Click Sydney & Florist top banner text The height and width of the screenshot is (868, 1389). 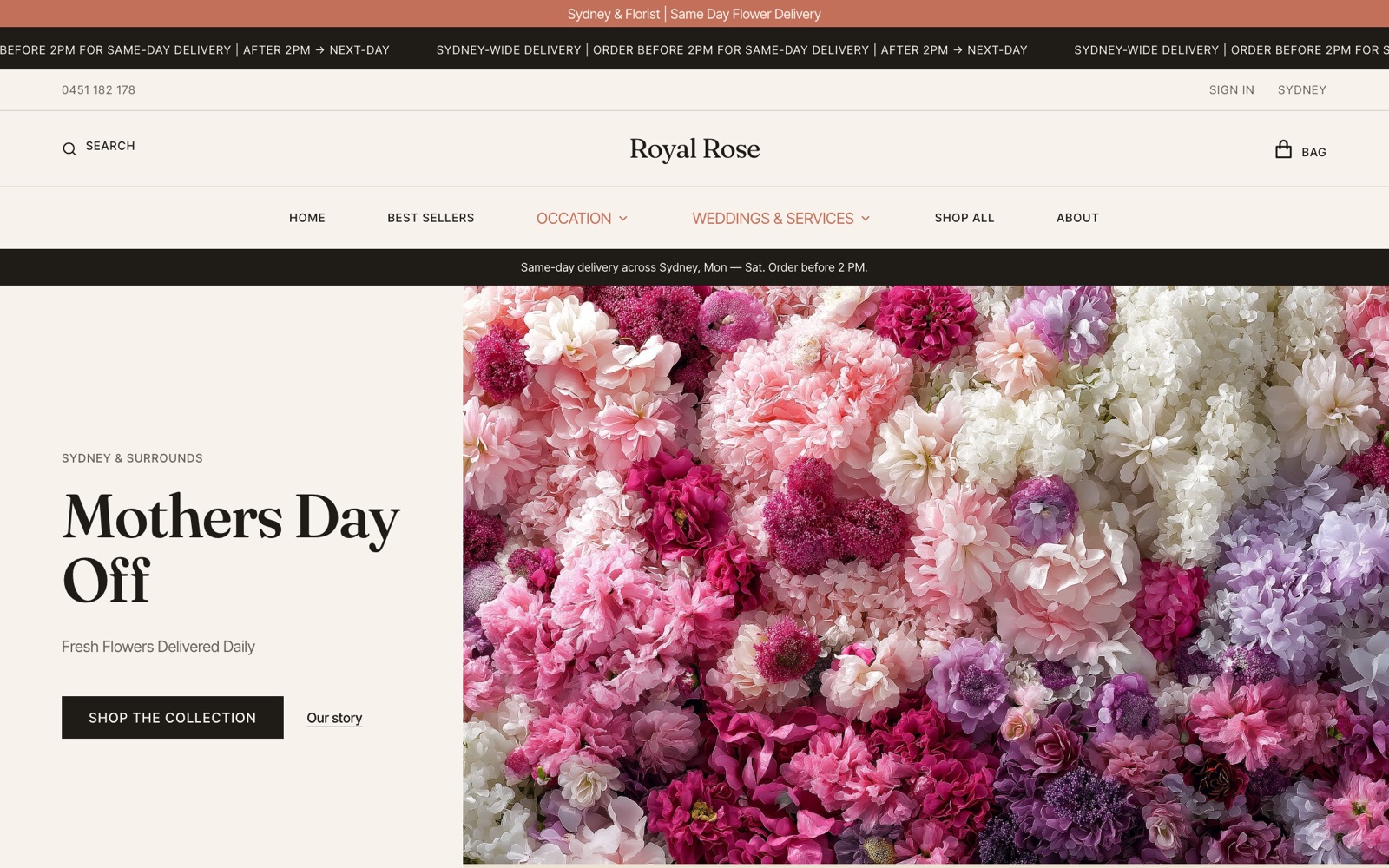pyautogui.click(x=694, y=14)
